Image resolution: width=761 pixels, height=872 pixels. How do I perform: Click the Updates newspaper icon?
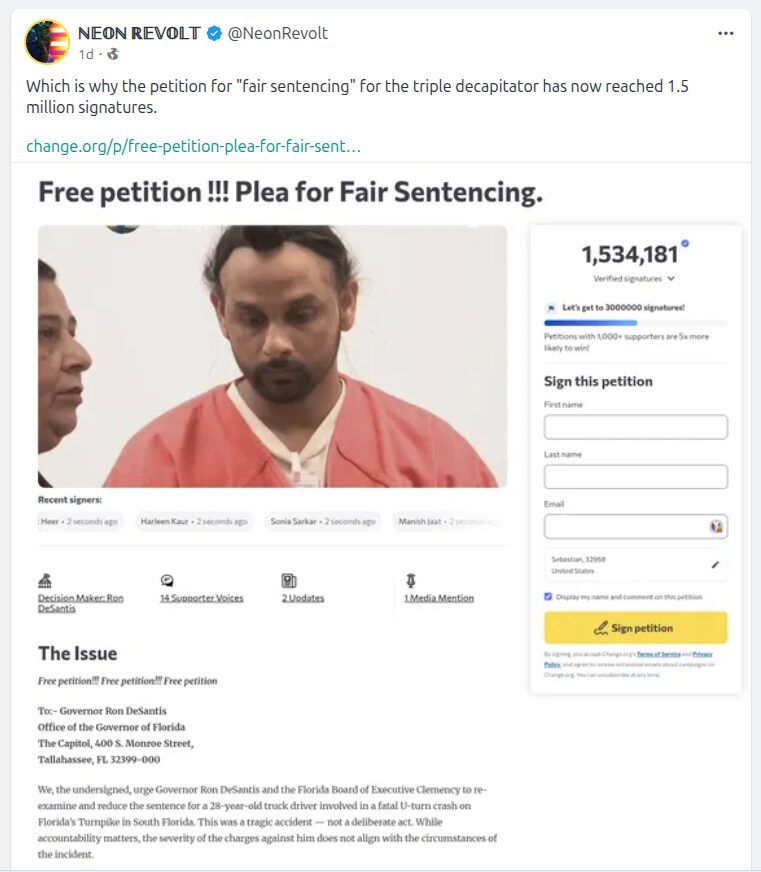[289, 580]
